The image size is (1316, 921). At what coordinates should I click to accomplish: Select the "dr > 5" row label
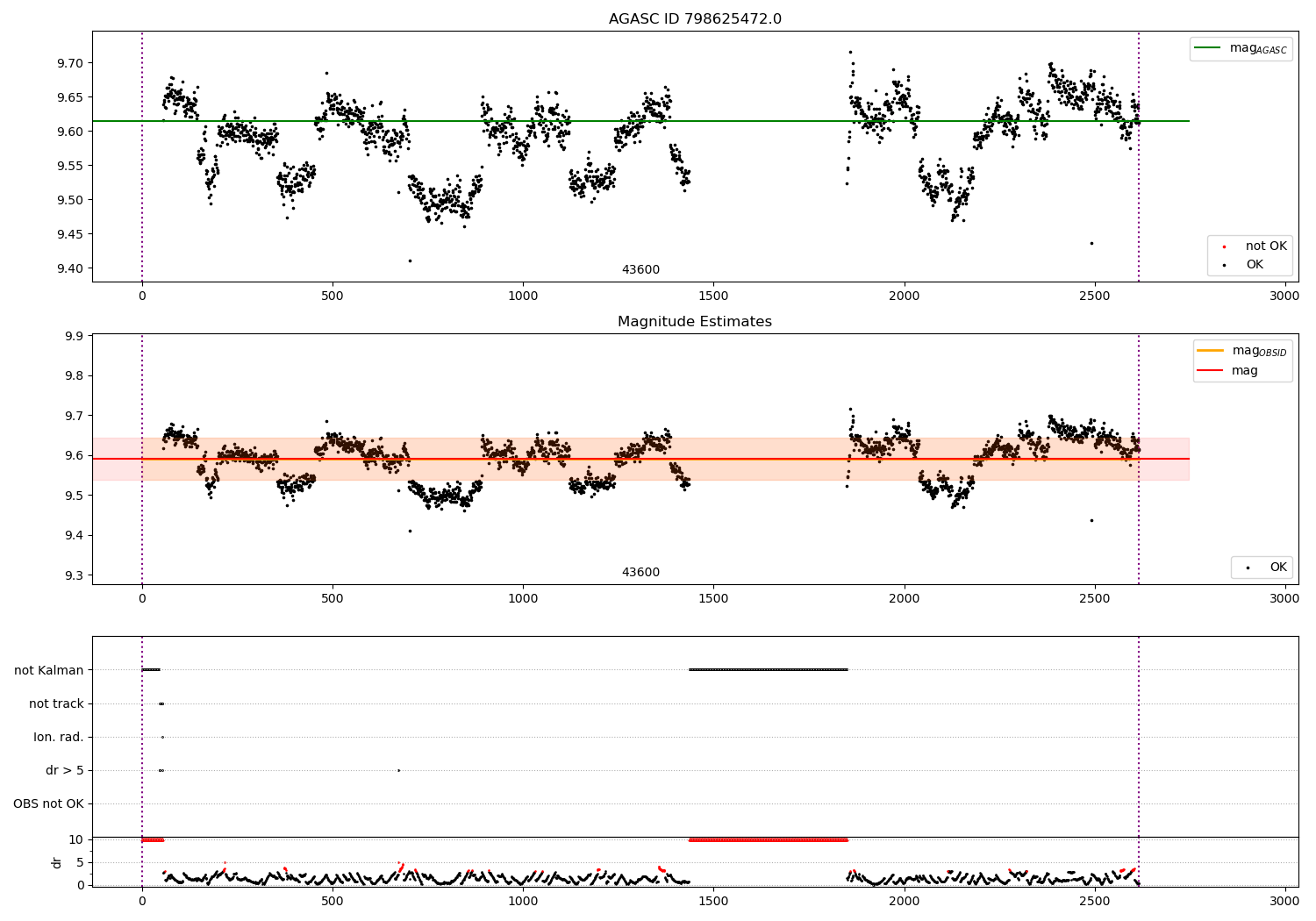pyautogui.click(x=65, y=770)
